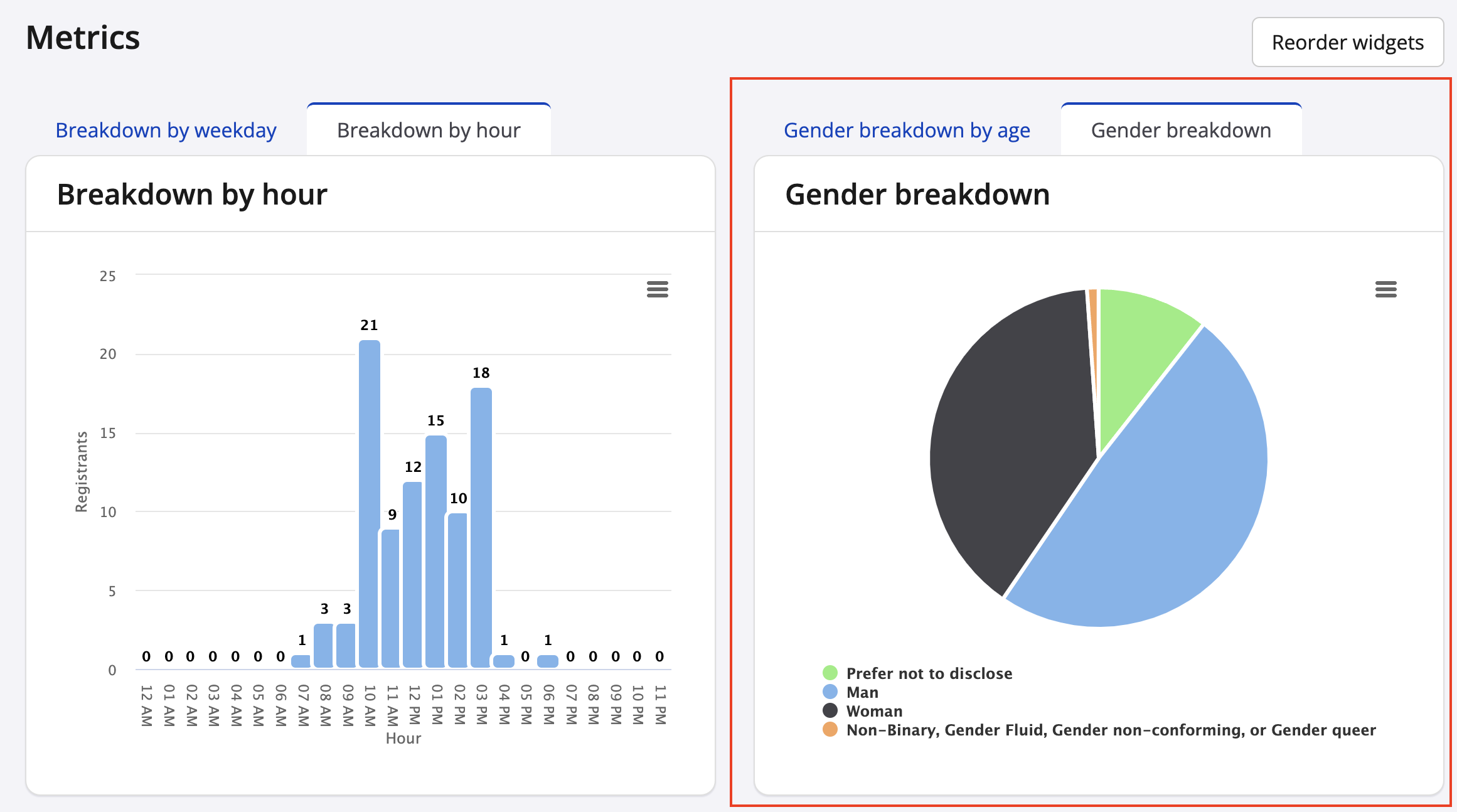Viewport: 1457px width, 812px height.
Task: Switch to Gender breakdown by age tab
Action: (907, 131)
